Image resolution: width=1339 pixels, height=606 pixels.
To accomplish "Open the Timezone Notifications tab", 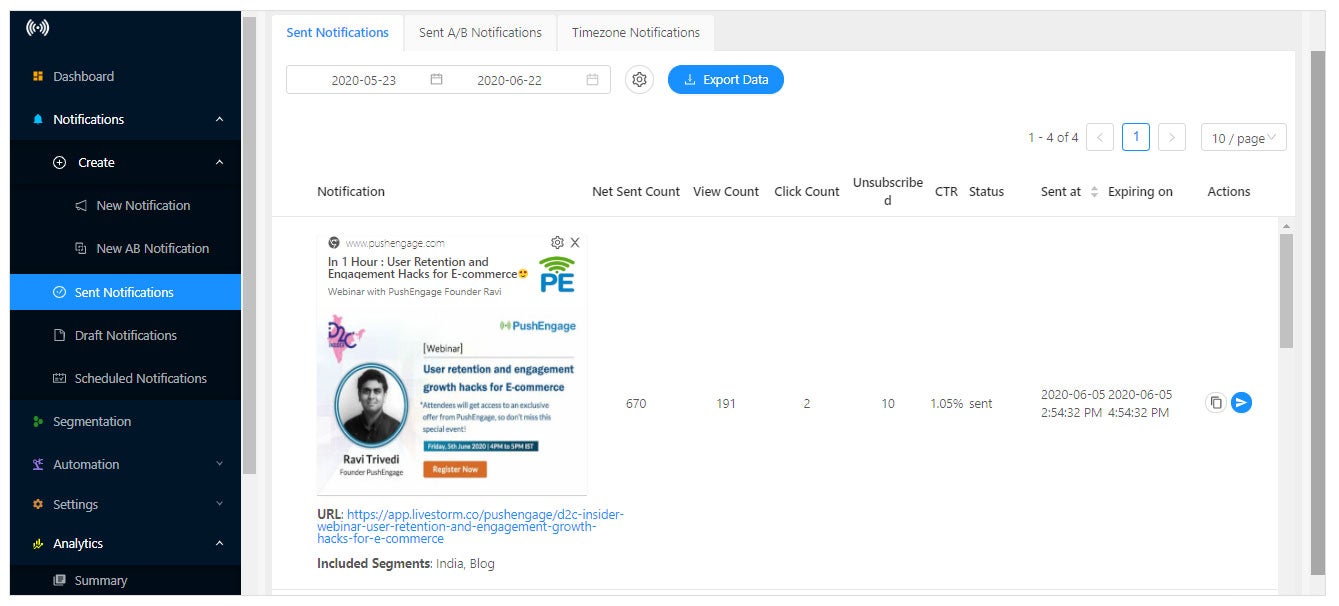I will (634, 32).
